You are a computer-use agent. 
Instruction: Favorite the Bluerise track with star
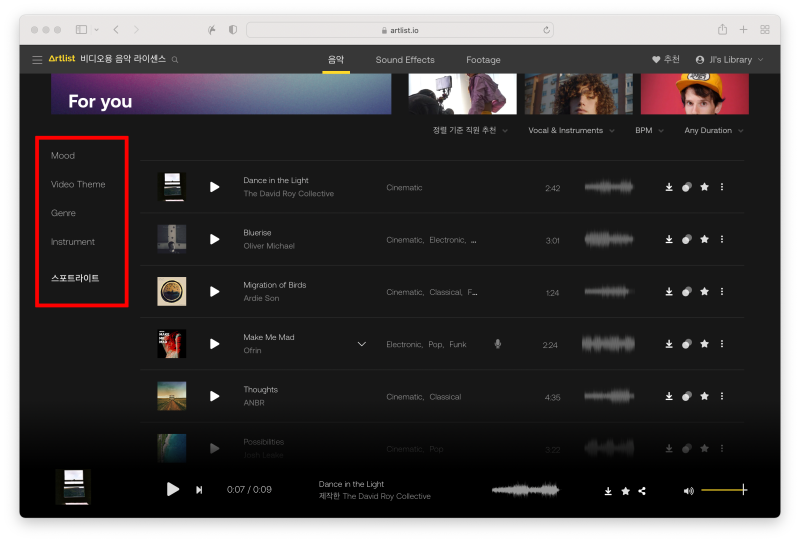[705, 239]
